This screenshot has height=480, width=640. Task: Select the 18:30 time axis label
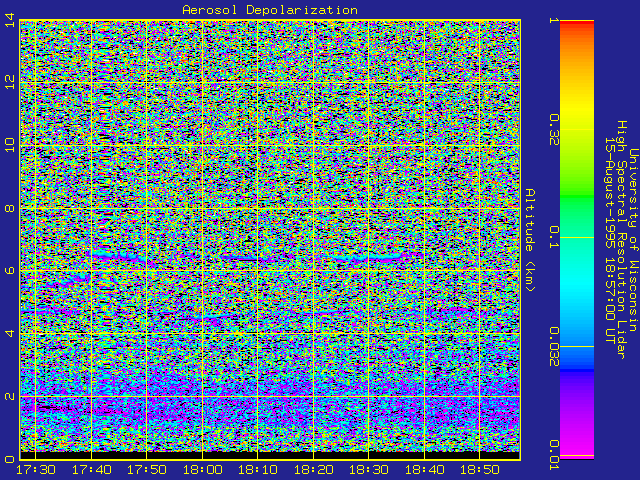click(x=369, y=470)
